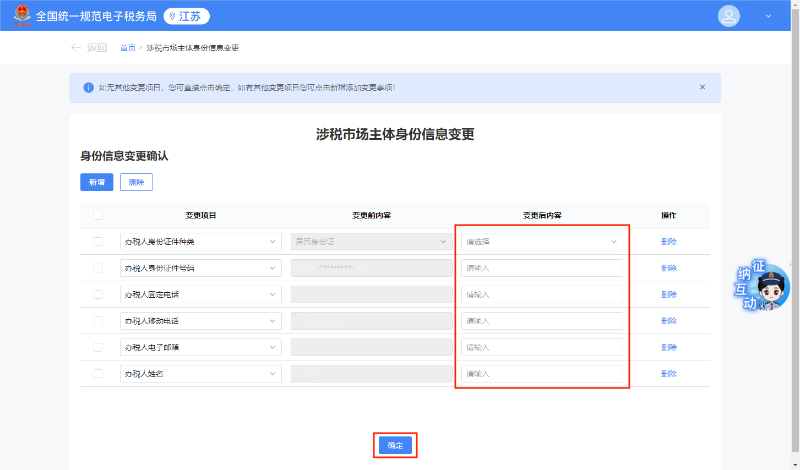This screenshot has height=470, width=800.
Task: Expand the account menu chevron
Action: (x=768, y=16)
